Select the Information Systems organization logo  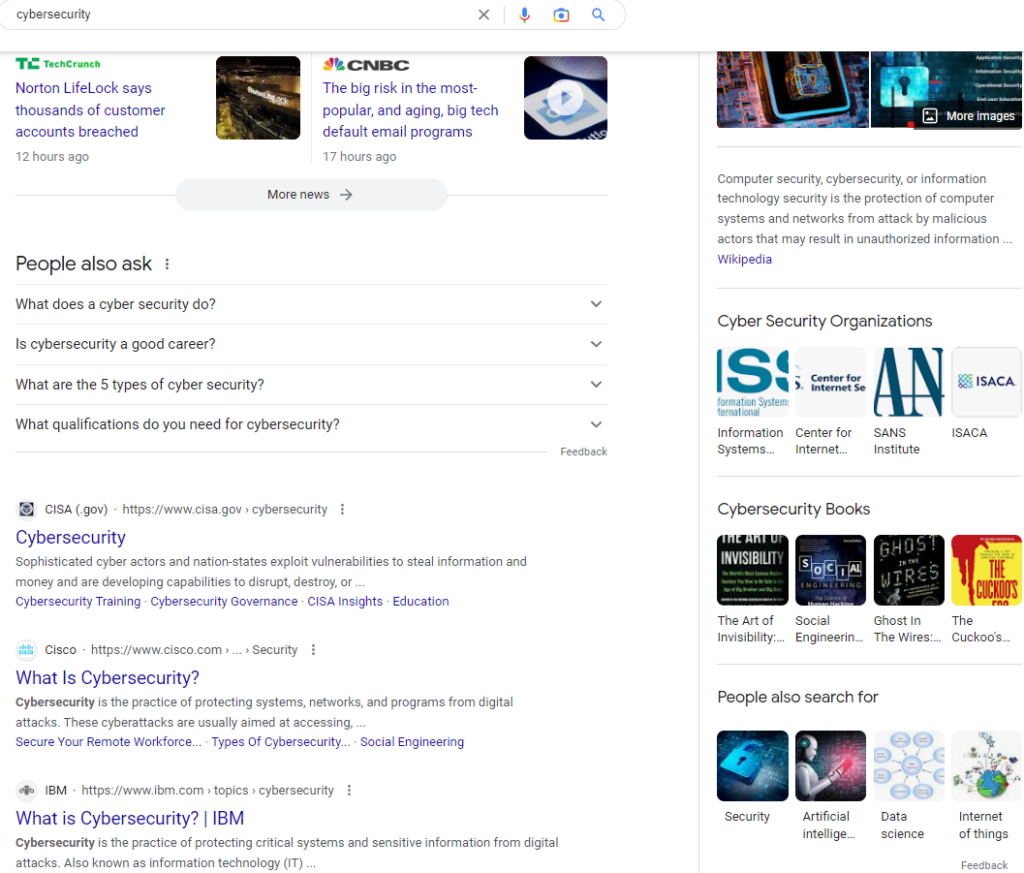[x=752, y=383]
